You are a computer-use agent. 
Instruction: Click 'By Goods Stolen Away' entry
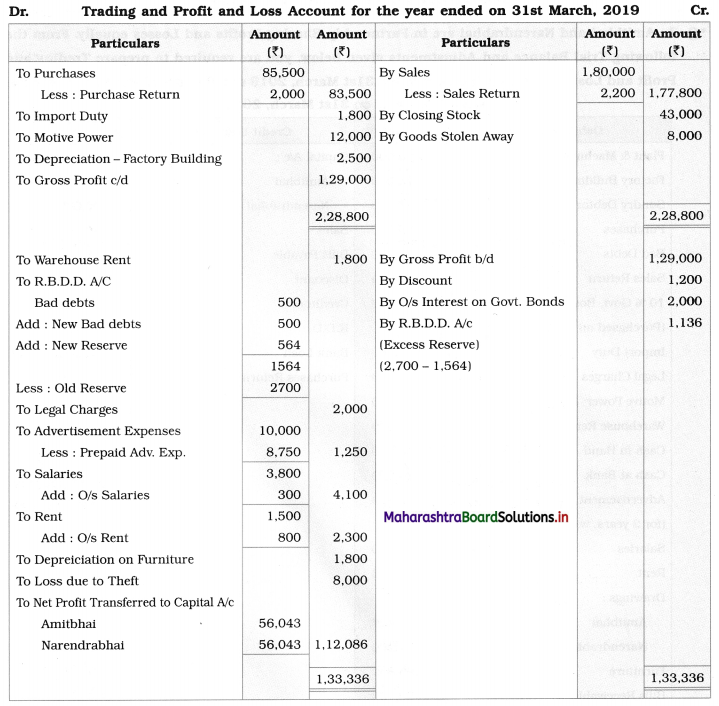pos(446,137)
